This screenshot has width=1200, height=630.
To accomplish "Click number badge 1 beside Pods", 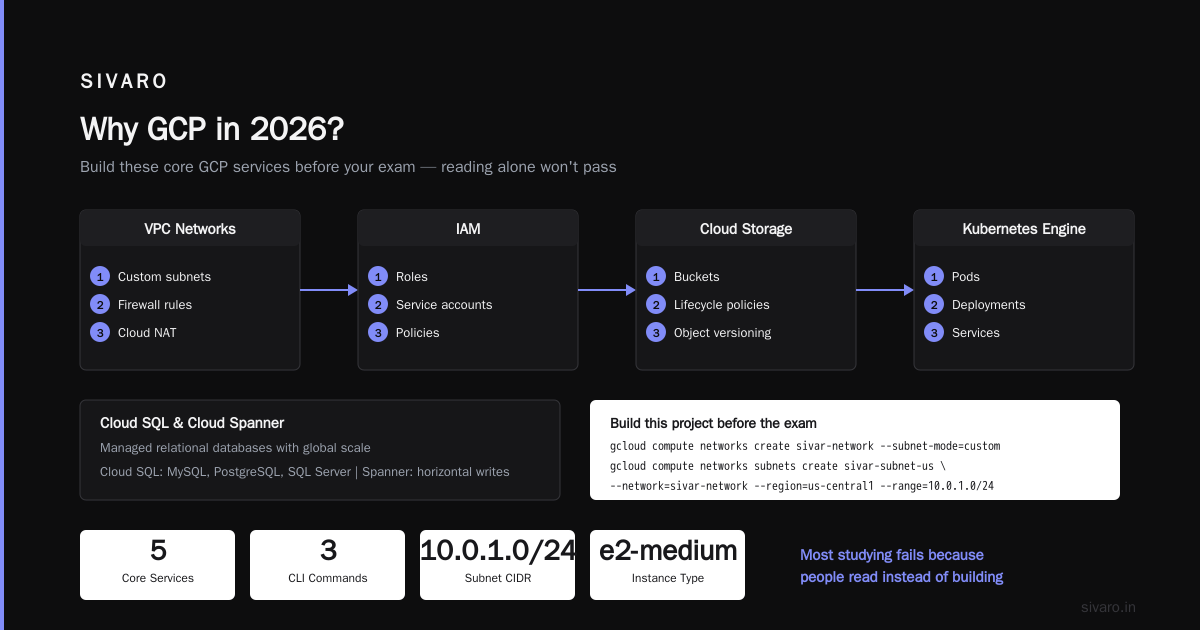I will 933,277.
